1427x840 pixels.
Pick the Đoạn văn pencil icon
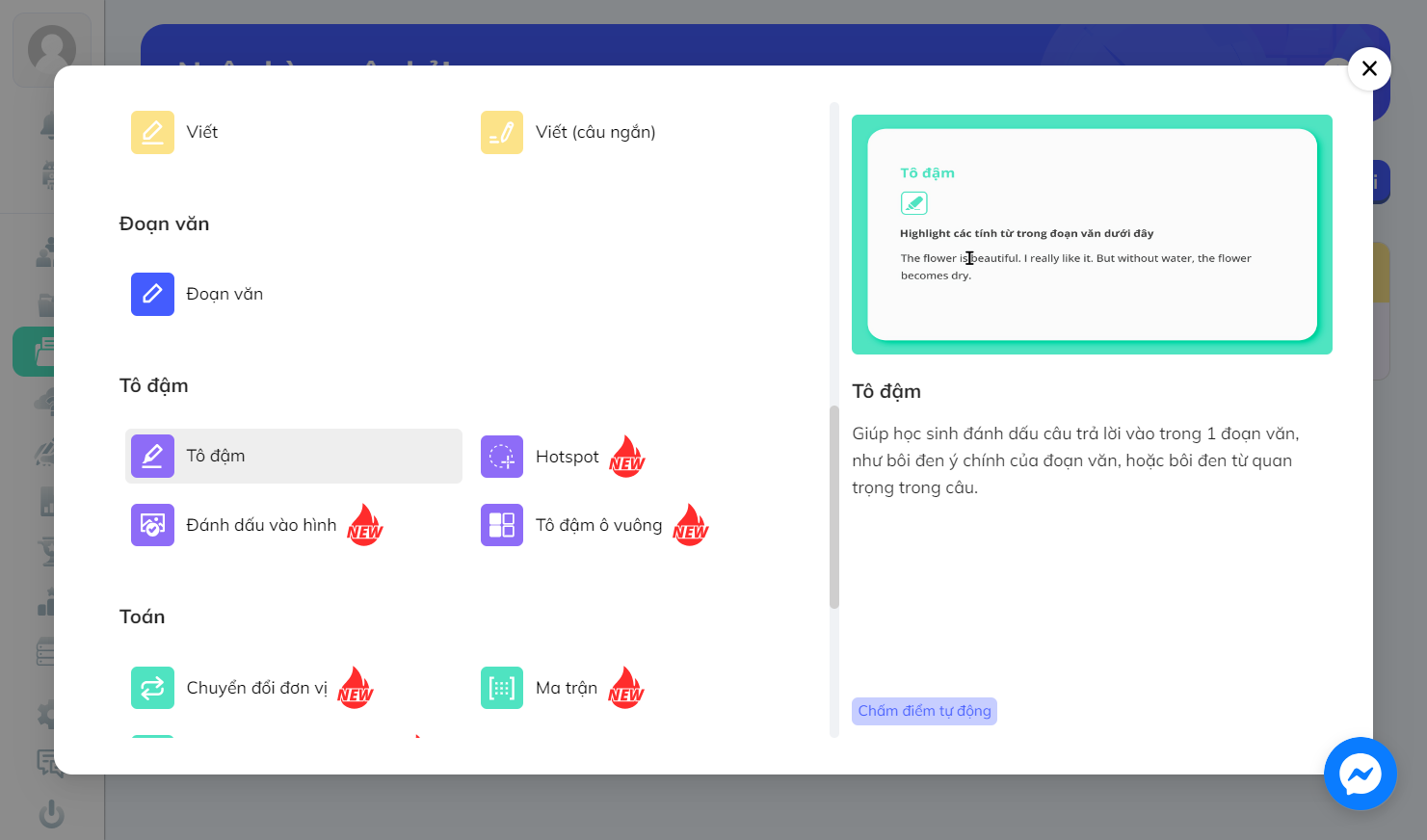click(152, 294)
